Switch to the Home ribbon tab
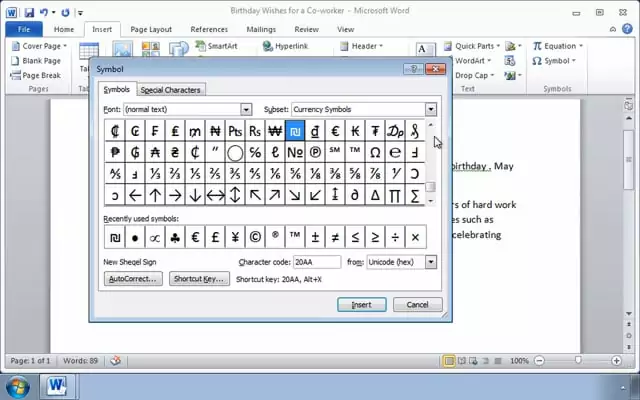640x400 pixels. click(x=64, y=29)
